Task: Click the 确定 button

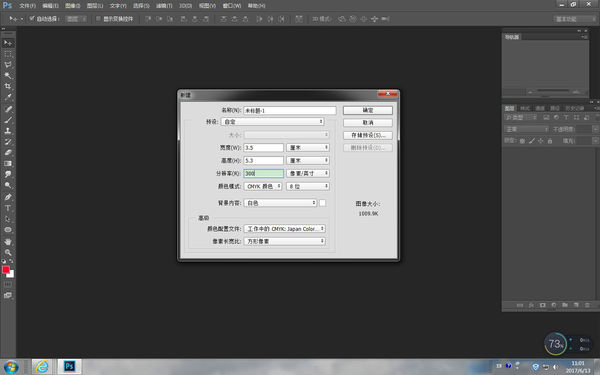Action: (368, 110)
